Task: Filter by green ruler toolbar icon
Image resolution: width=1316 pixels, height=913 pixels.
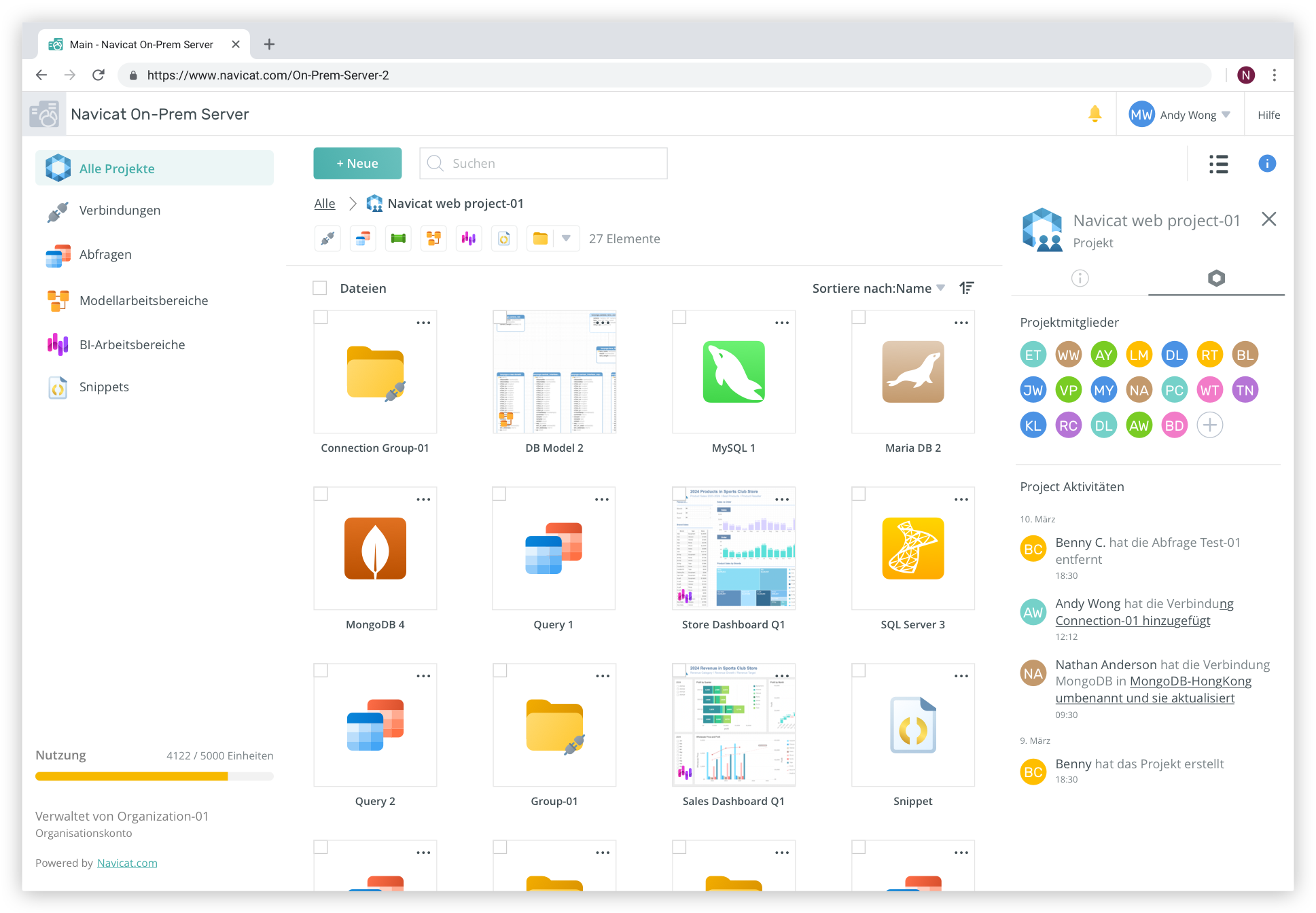Action: 398,238
